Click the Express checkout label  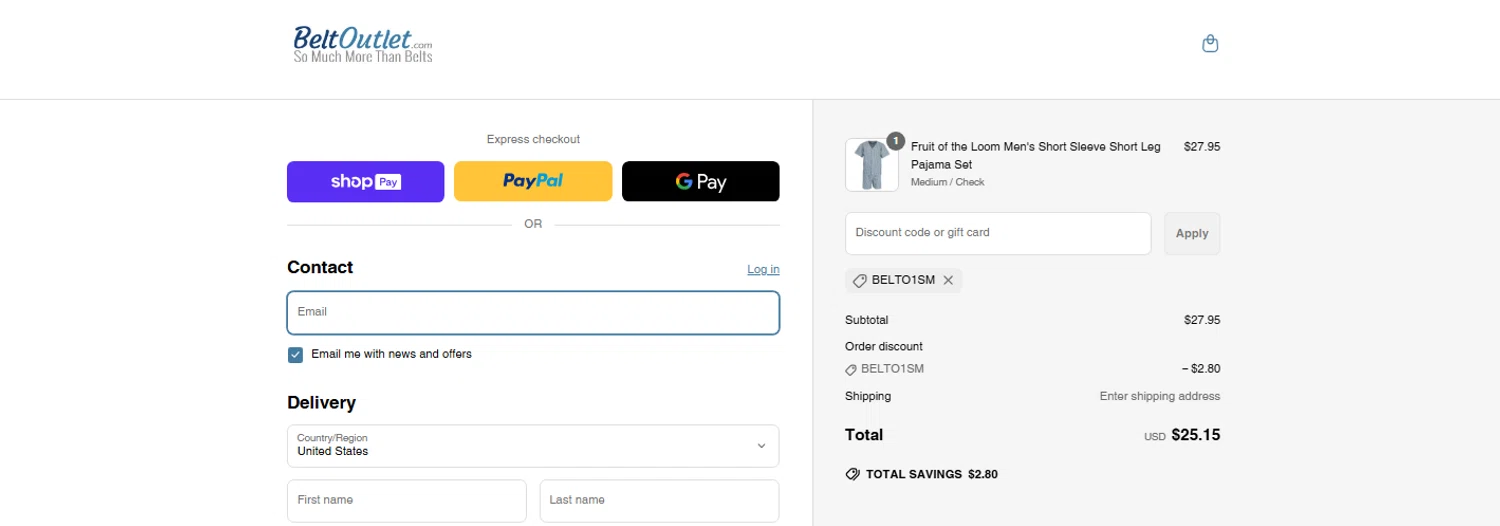click(533, 139)
